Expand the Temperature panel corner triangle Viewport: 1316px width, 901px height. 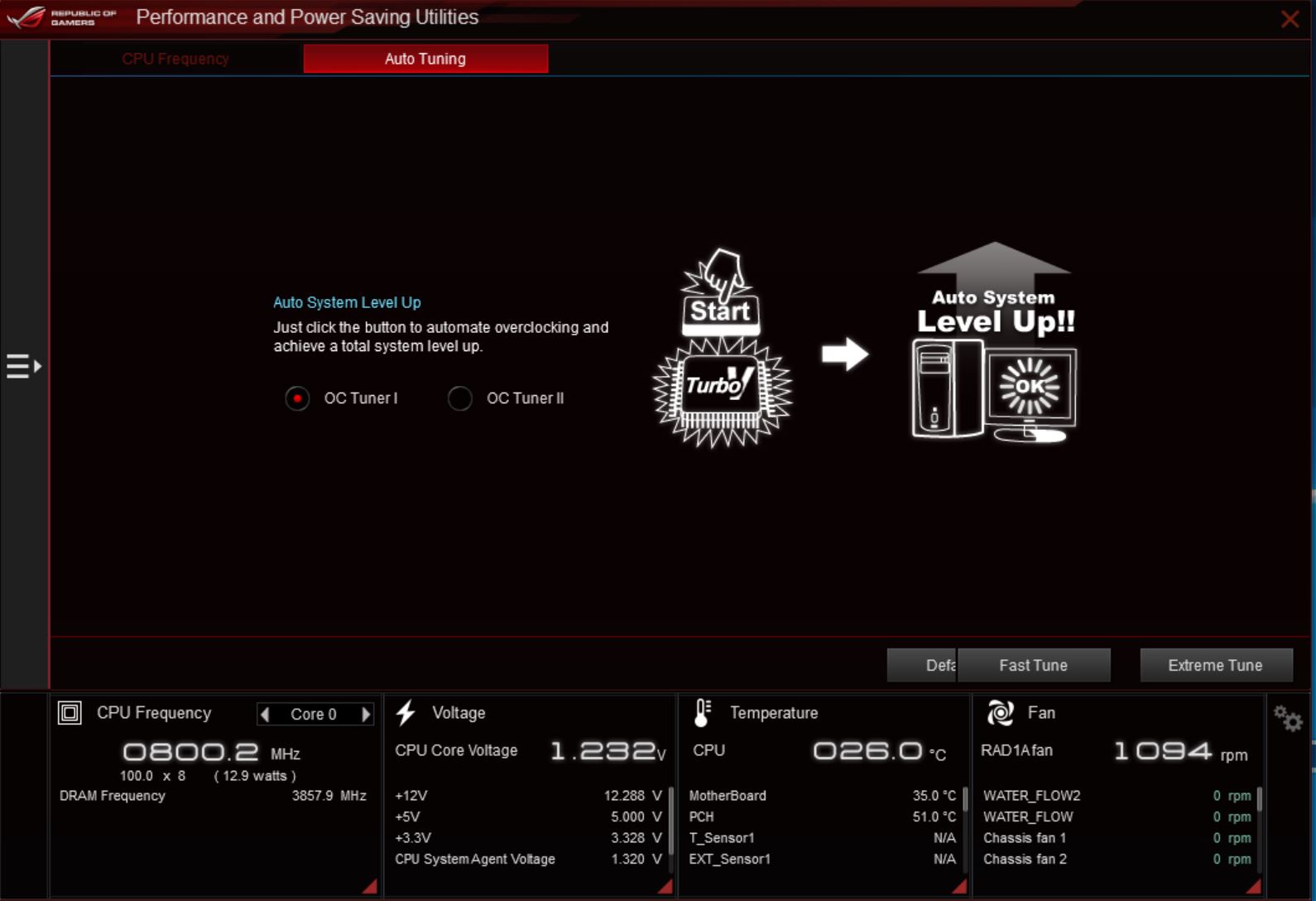[x=959, y=886]
